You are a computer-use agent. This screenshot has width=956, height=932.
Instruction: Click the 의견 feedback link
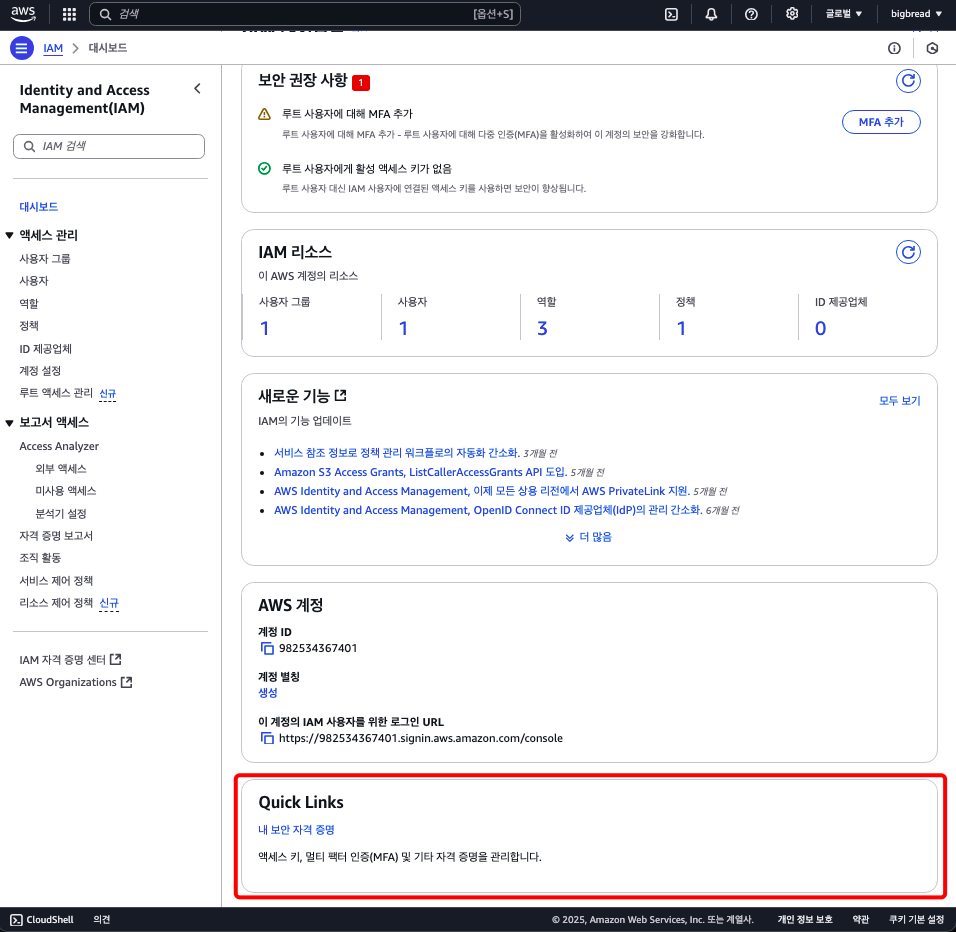pyautogui.click(x=102, y=919)
